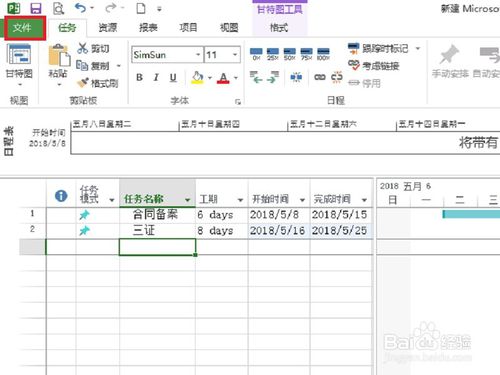Click the info indicator column header
This screenshot has width=500, height=375.
[61, 196]
